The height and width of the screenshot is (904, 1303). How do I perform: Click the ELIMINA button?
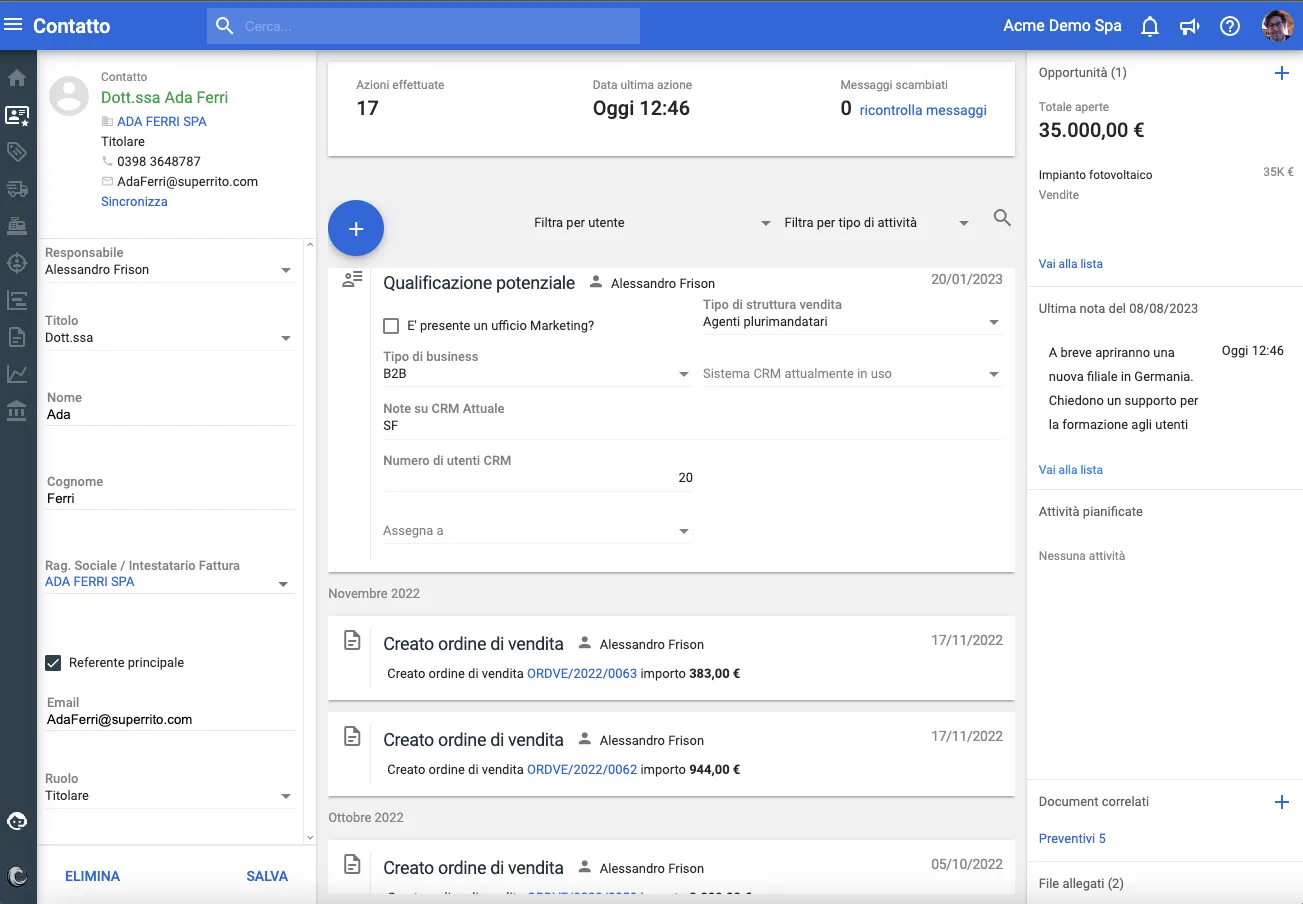click(92, 876)
